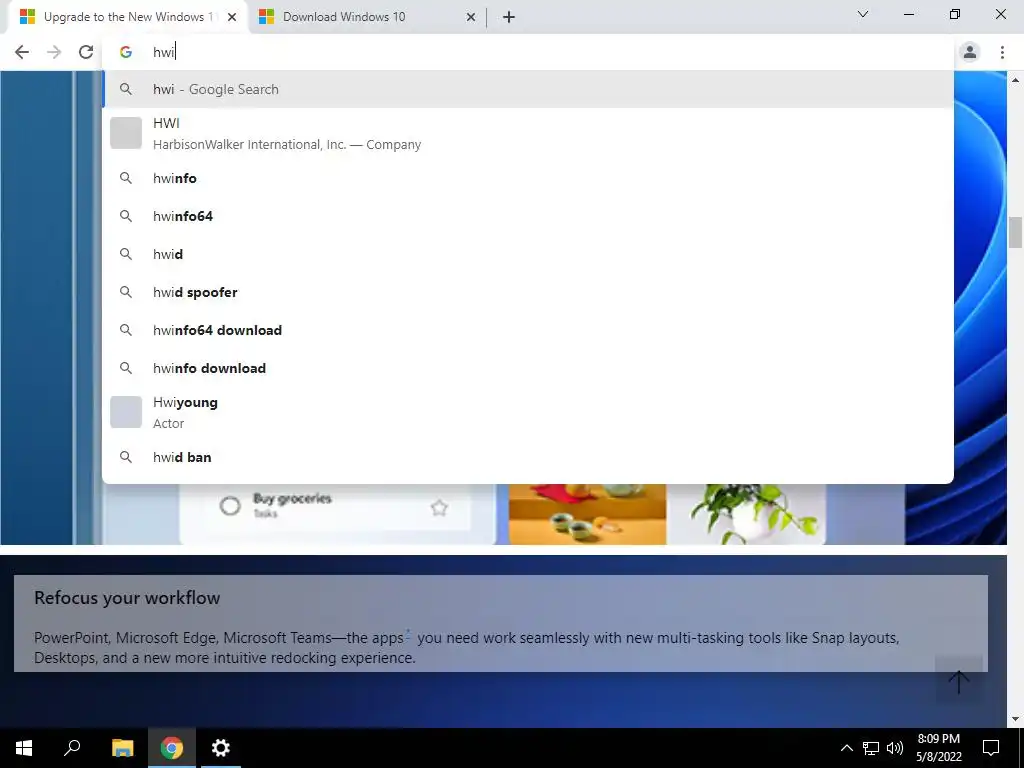Reload the page with the refresh icon
This screenshot has height=768, width=1024.
pos(86,52)
